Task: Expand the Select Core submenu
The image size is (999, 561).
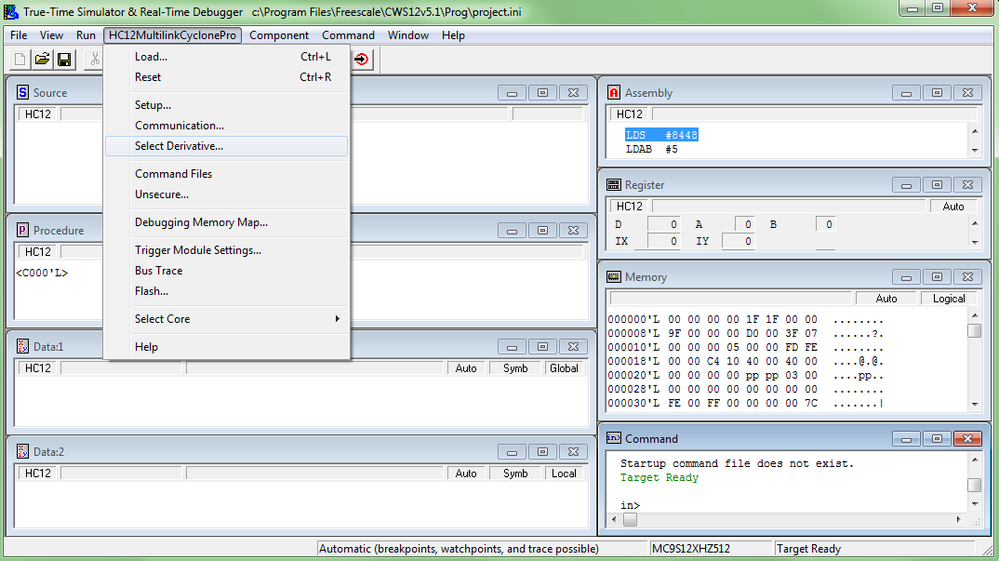Action: tap(226, 319)
